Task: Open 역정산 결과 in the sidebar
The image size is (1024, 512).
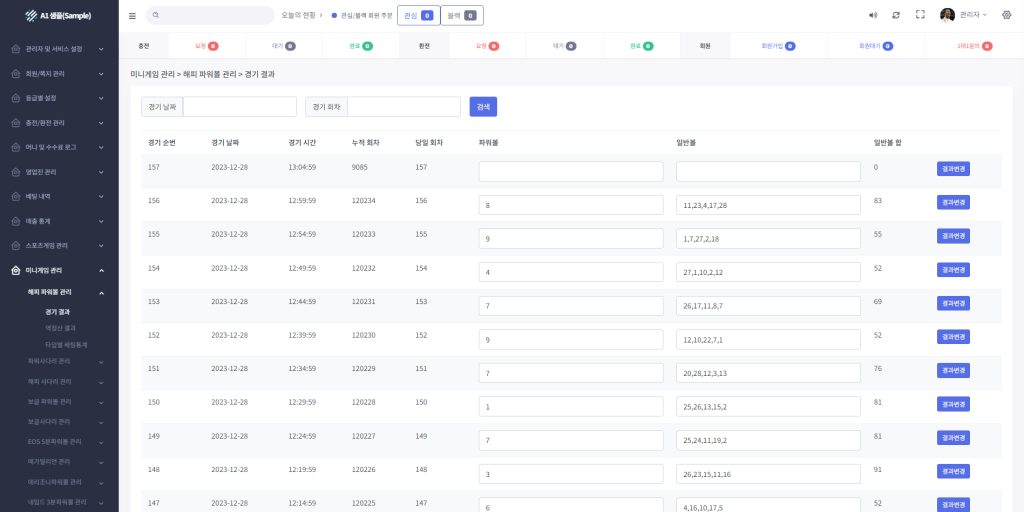Action: [60, 328]
